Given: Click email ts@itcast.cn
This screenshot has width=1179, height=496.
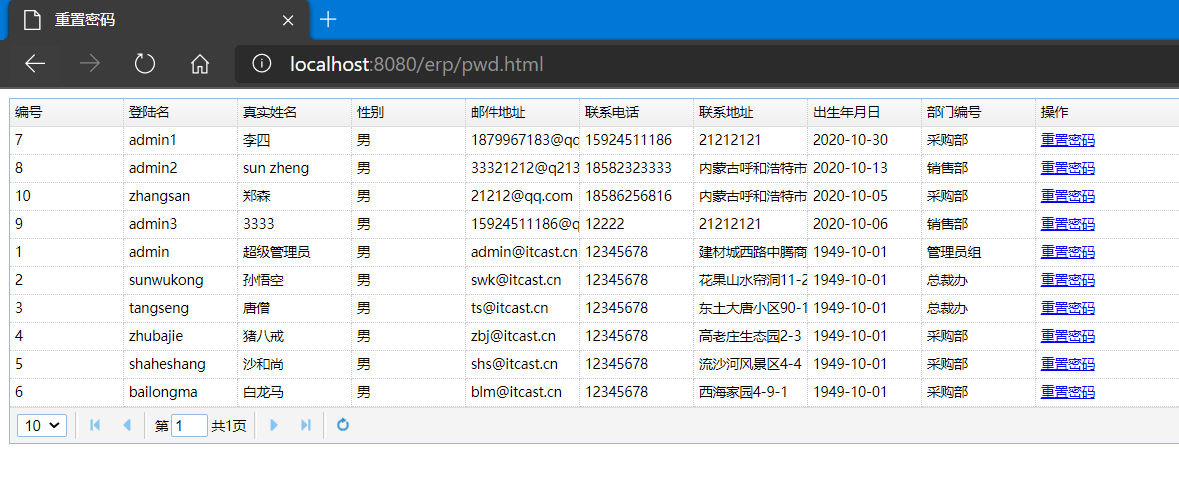Looking at the screenshot, I should 510,308.
